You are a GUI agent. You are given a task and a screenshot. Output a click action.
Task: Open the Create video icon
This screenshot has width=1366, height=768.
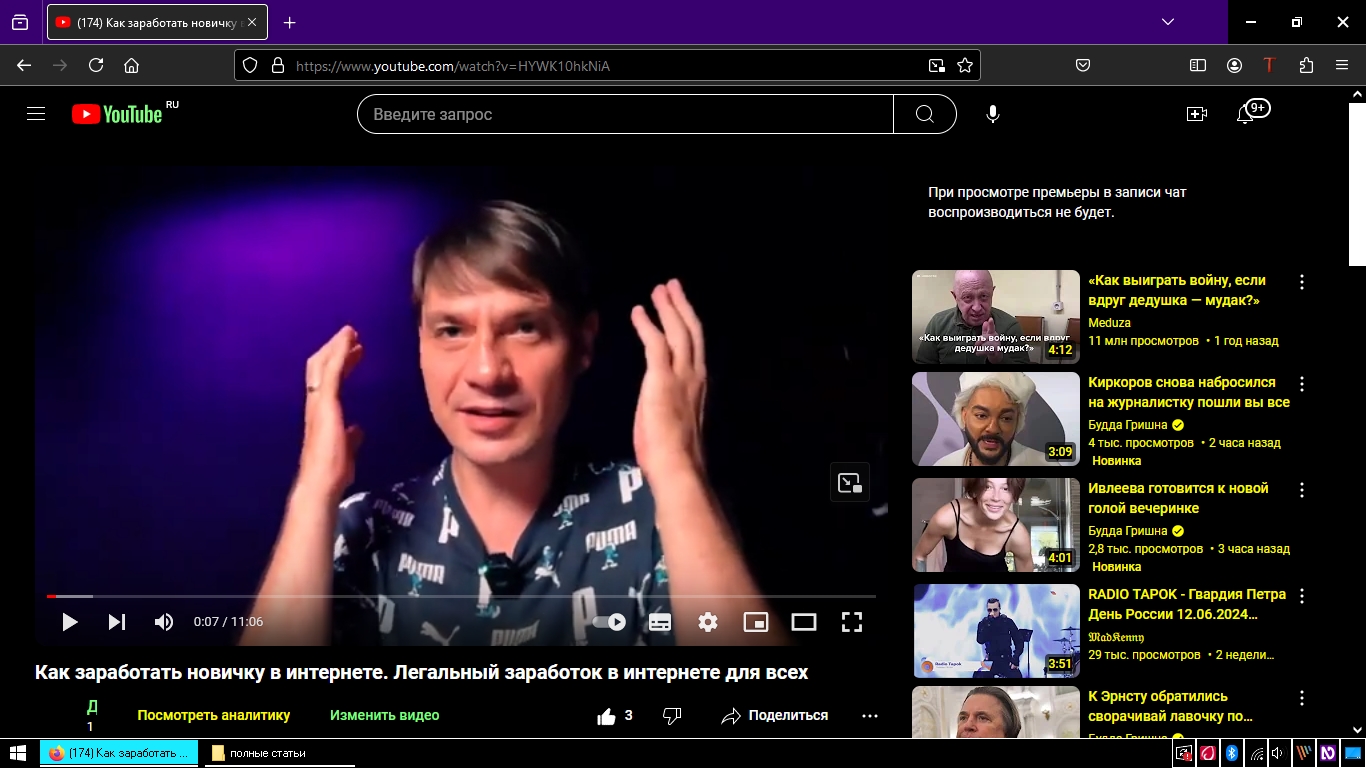1197,114
